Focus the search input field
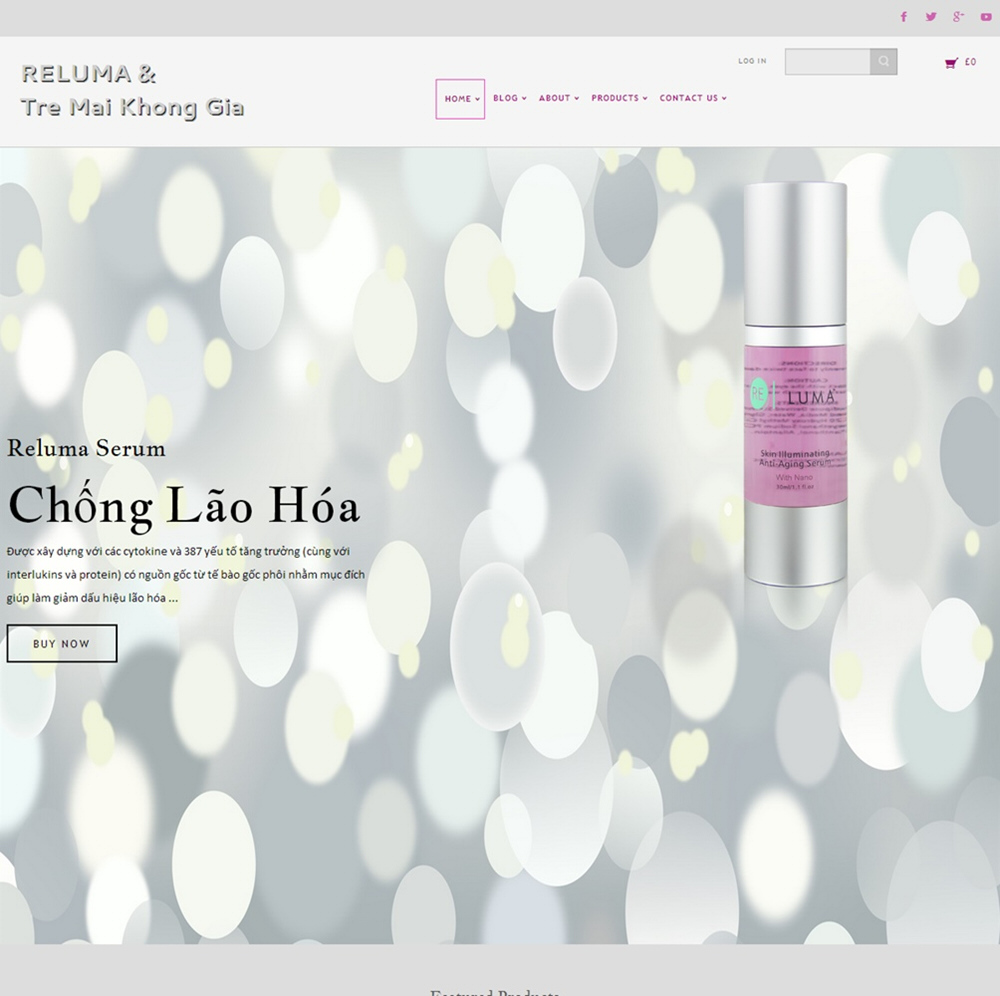The image size is (1000, 996). tap(827, 61)
